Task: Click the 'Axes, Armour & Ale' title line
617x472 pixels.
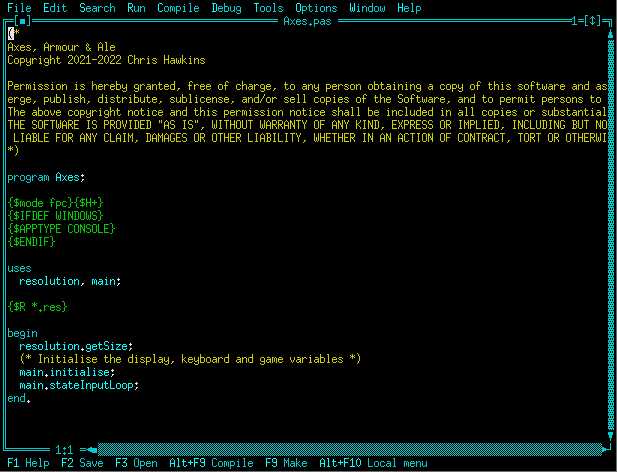Action: [61, 47]
